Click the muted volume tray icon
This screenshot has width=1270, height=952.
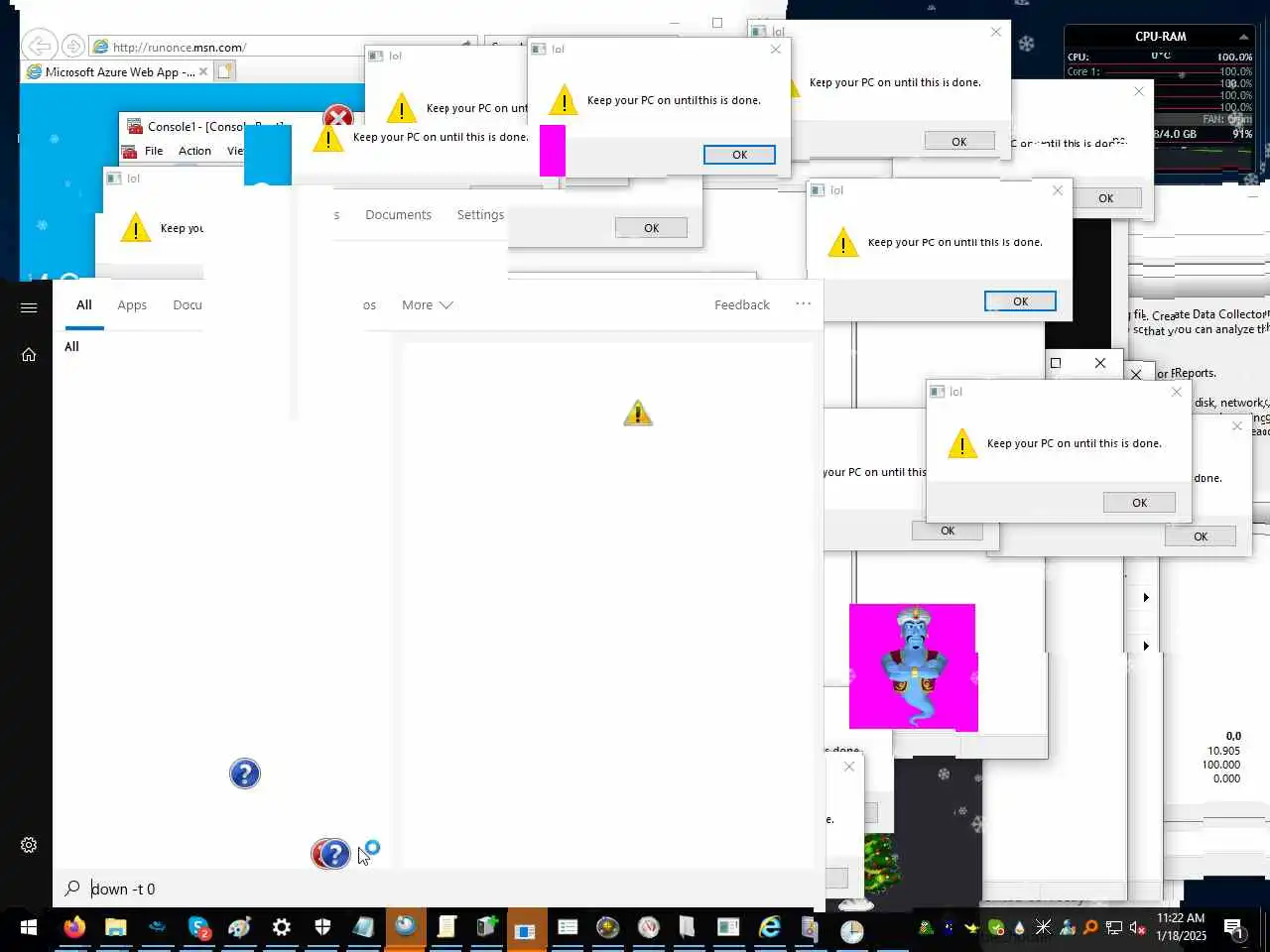1137,928
